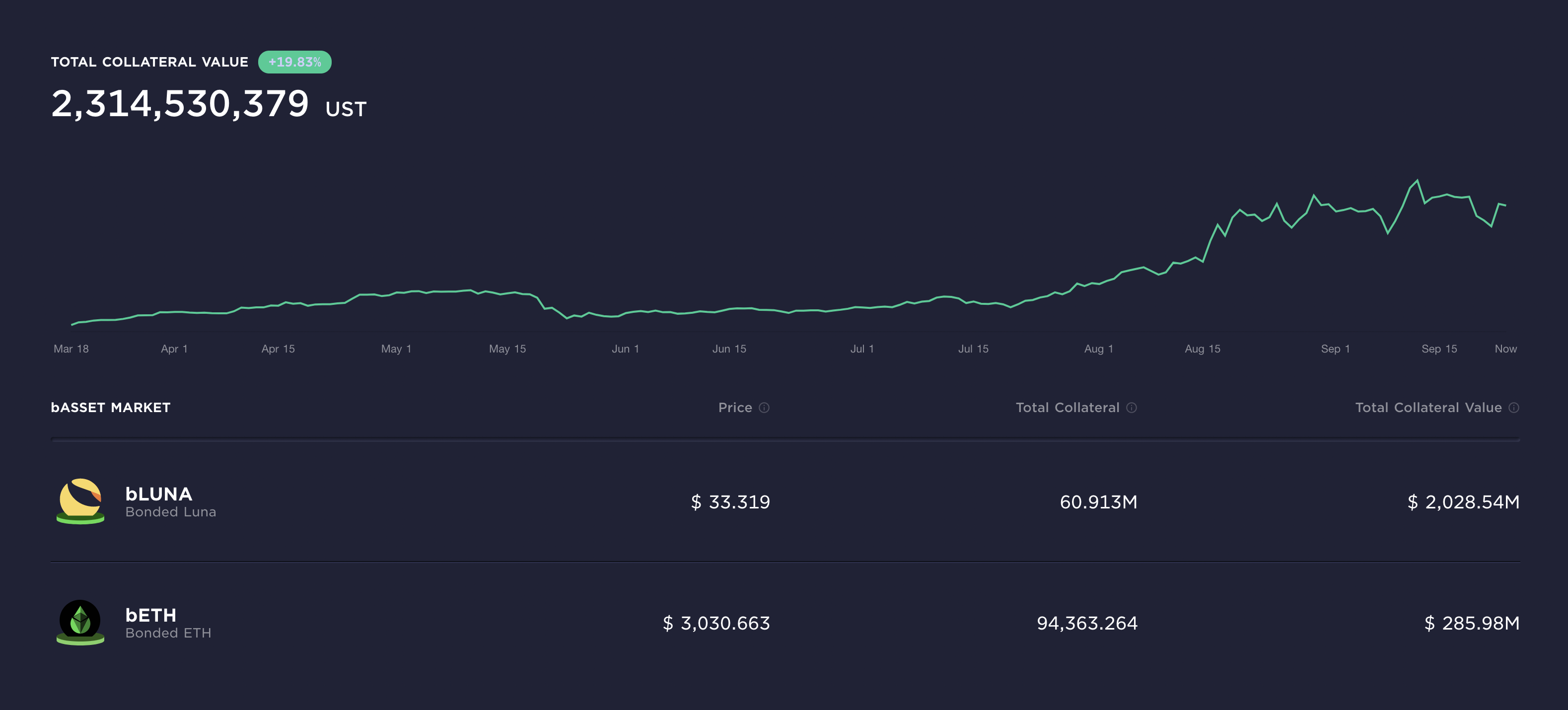Click the bETH price $ 3,030.663

(716, 623)
